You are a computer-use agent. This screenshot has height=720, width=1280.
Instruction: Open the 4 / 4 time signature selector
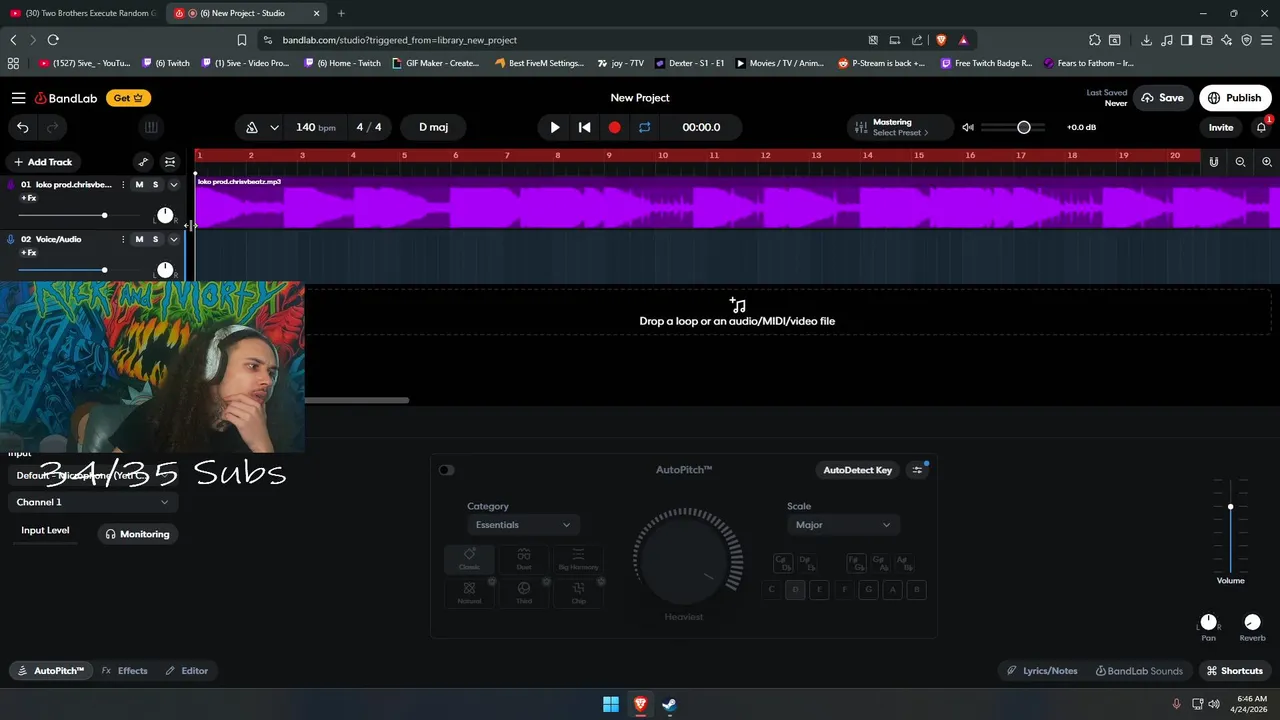pyautogui.click(x=369, y=127)
